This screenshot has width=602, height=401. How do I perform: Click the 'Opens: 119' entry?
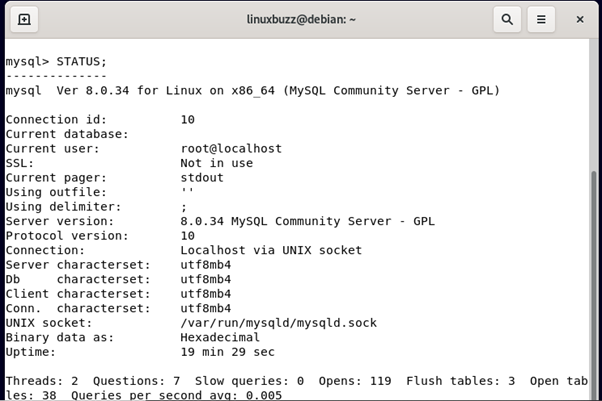(x=355, y=381)
